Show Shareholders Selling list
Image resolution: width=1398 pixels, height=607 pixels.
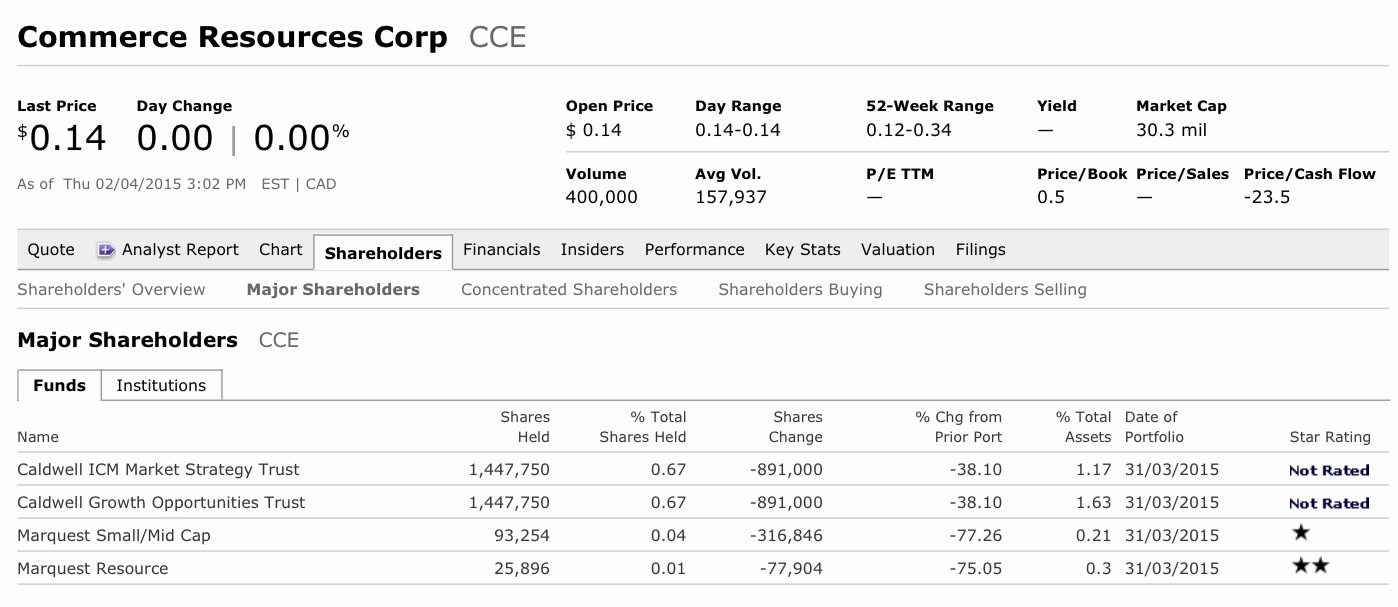tap(1004, 290)
